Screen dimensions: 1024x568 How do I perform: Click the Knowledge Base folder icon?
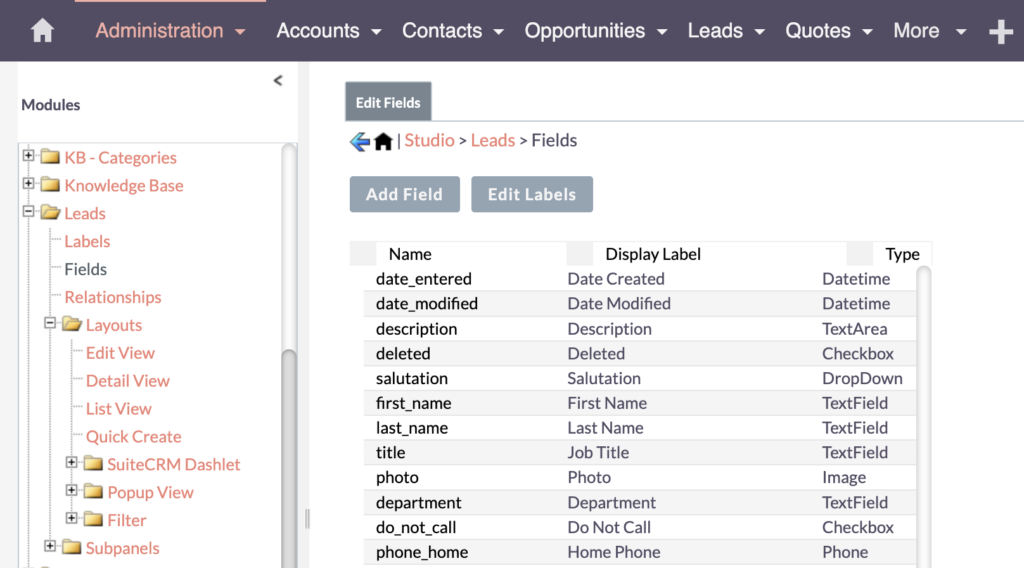click(x=50, y=185)
